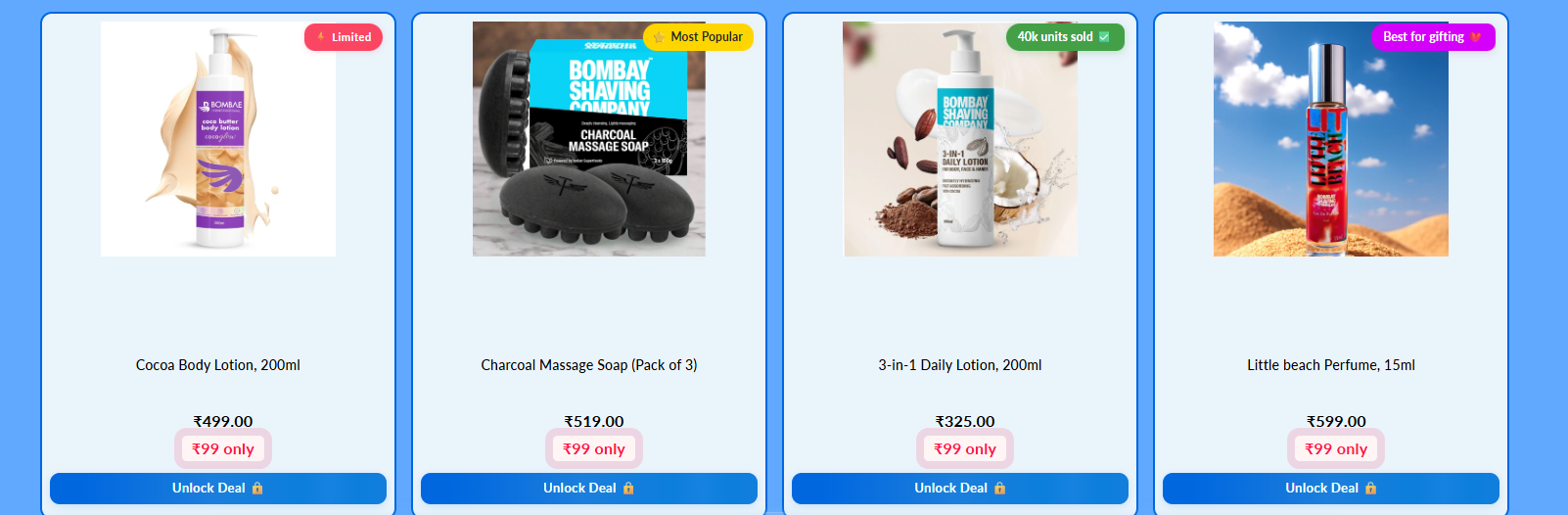The image size is (1568, 515).
Task: Click ₹99 only tag under Little beach Perfume
Action: [1336, 448]
